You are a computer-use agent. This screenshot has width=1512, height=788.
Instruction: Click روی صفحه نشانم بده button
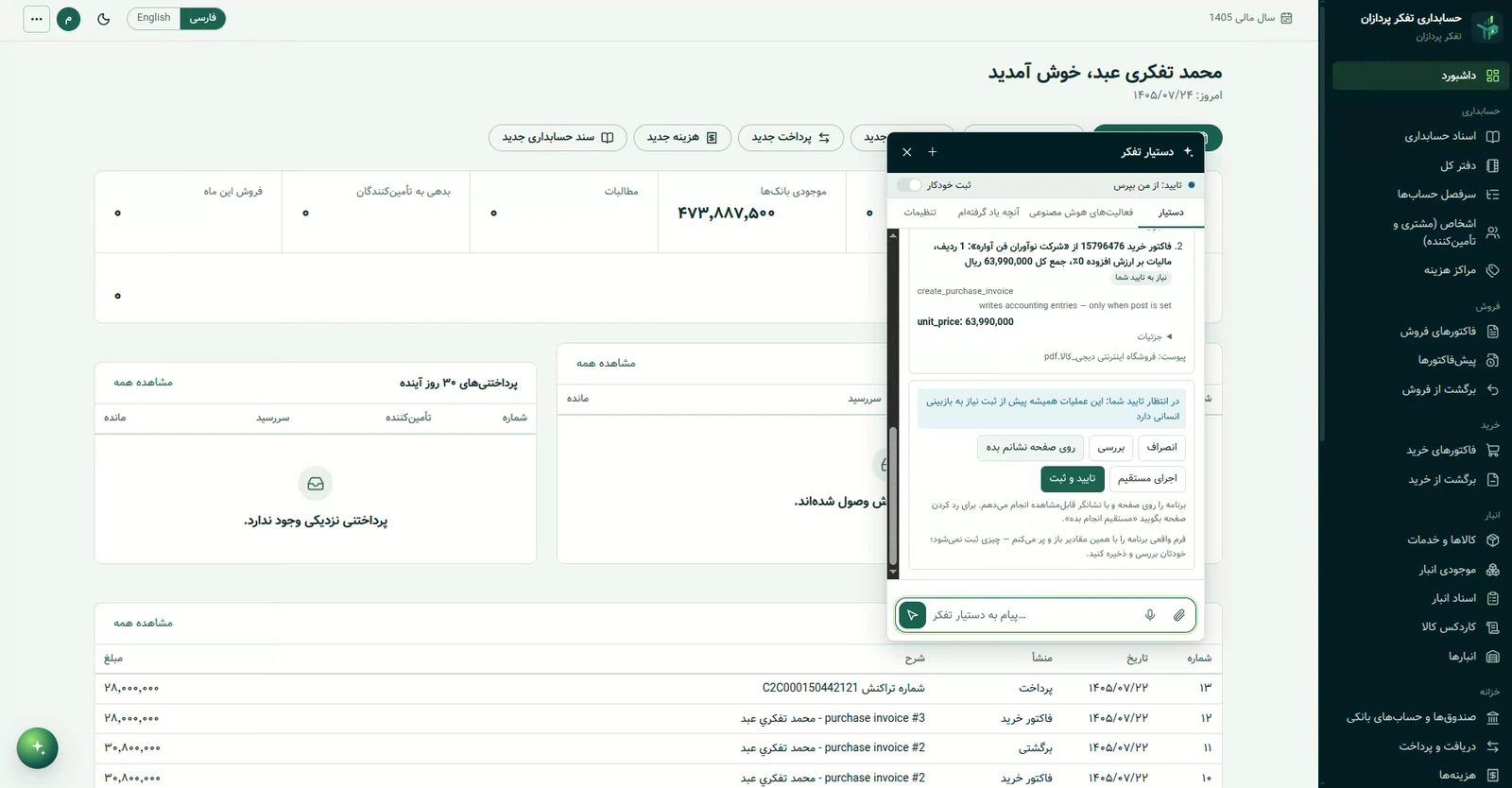pos(1031,448)
